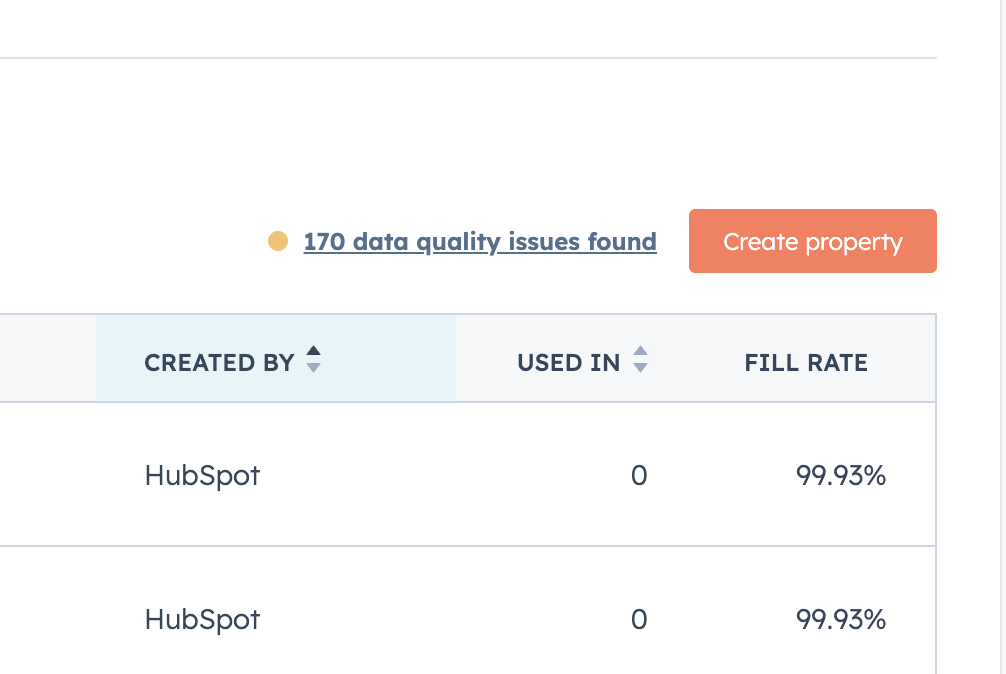Open the 170 data quality issues link
Screen dimensions: 1006x674
tap(480, 242)
